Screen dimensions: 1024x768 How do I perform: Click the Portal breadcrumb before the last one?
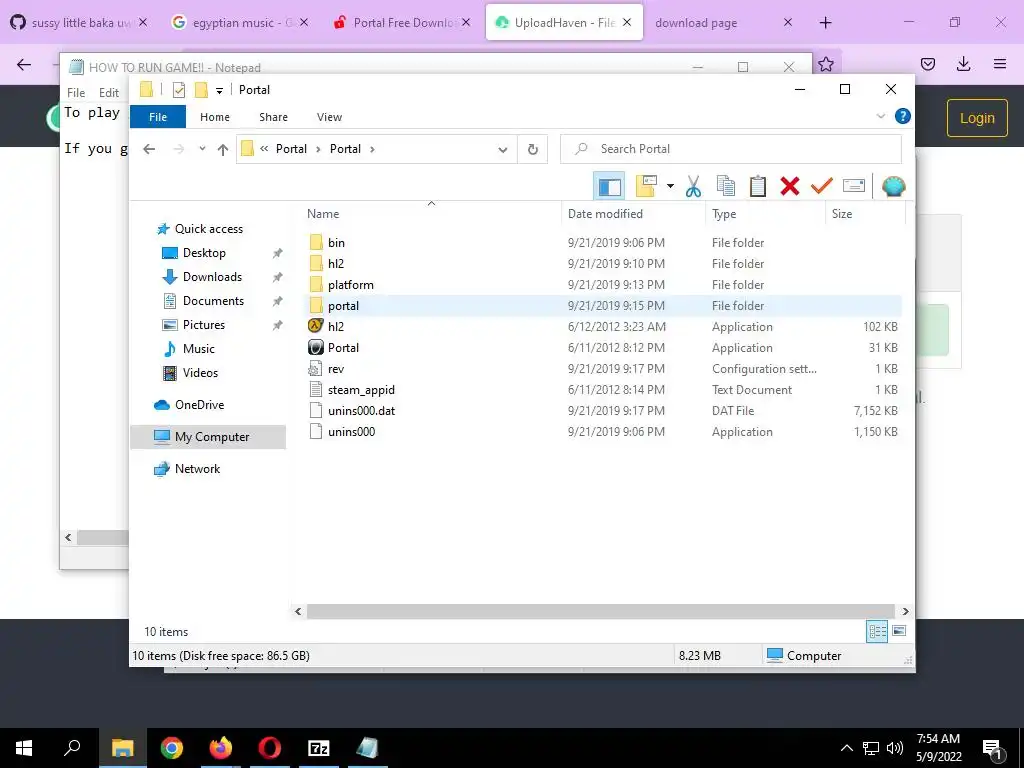(x=291, y=149)
